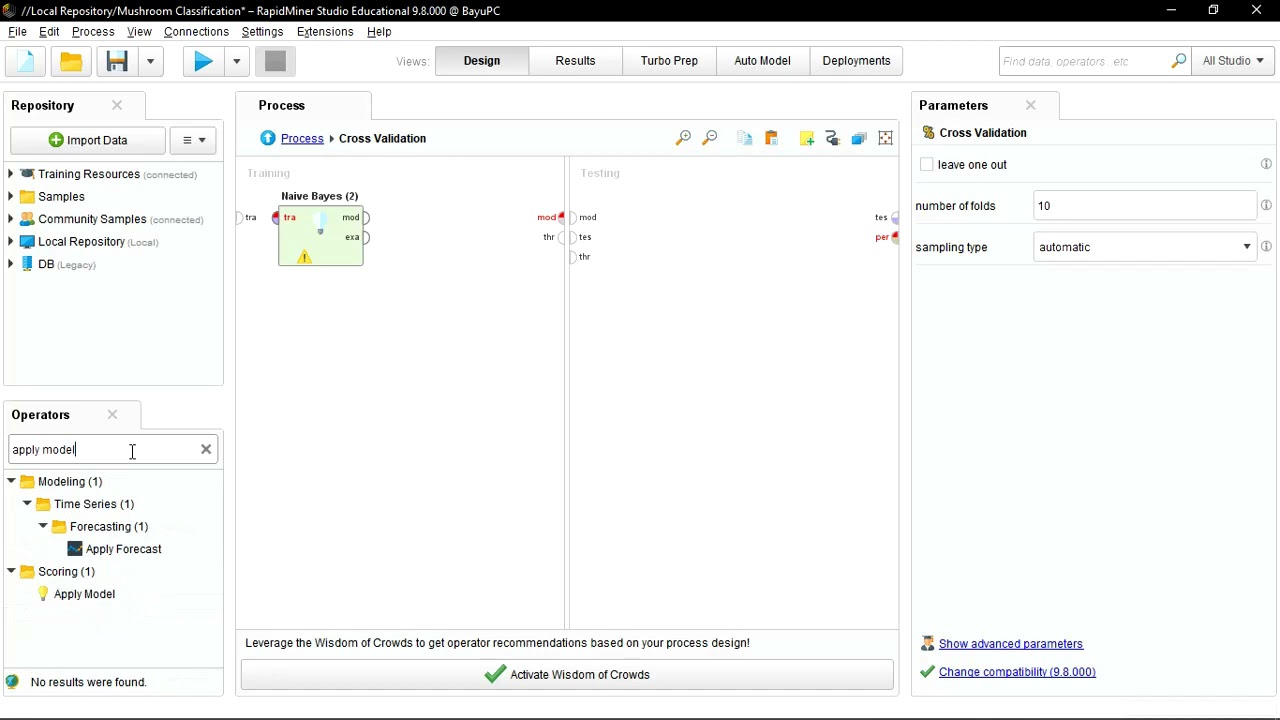Click the Import Data button
This screenshot has height=720, width=1280.
coord(88,140)
